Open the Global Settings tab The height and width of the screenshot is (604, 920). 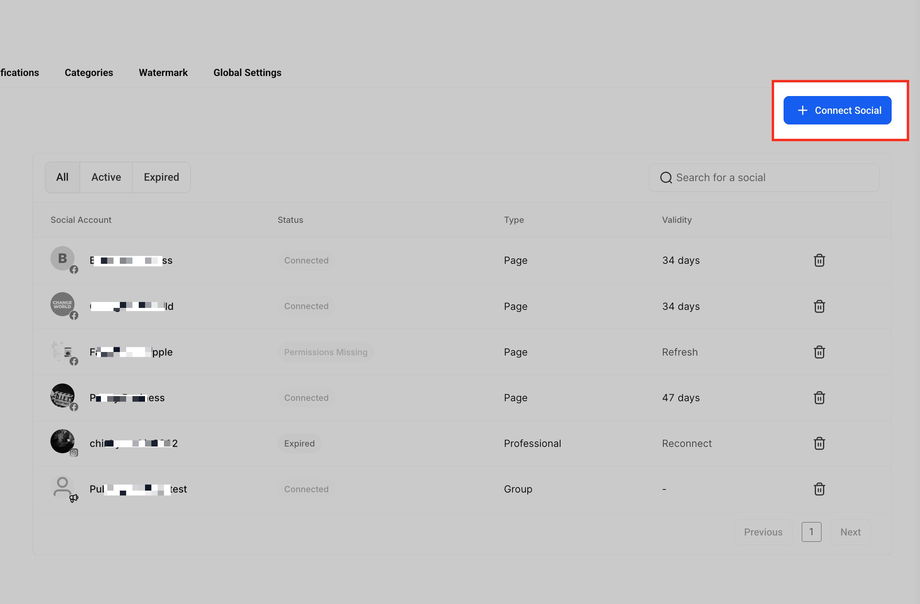pos(247,72)
